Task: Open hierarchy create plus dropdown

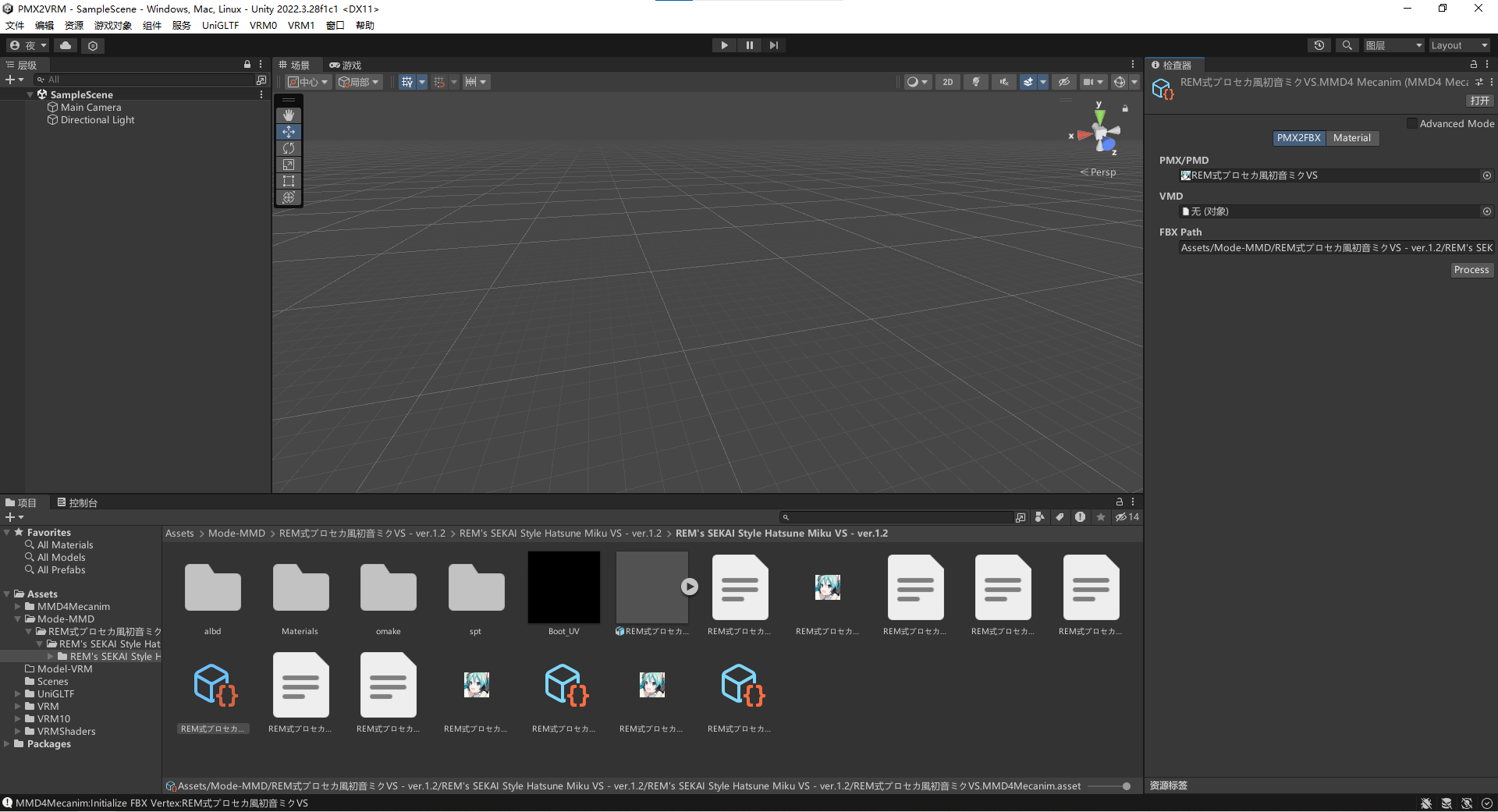Action: click(x=15, y=80)
